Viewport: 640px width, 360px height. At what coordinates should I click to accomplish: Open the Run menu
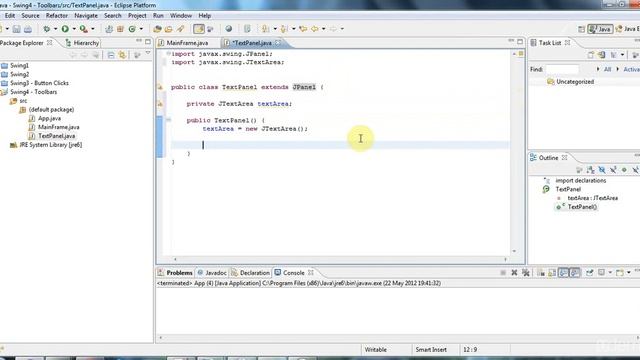tap(158, 16)
